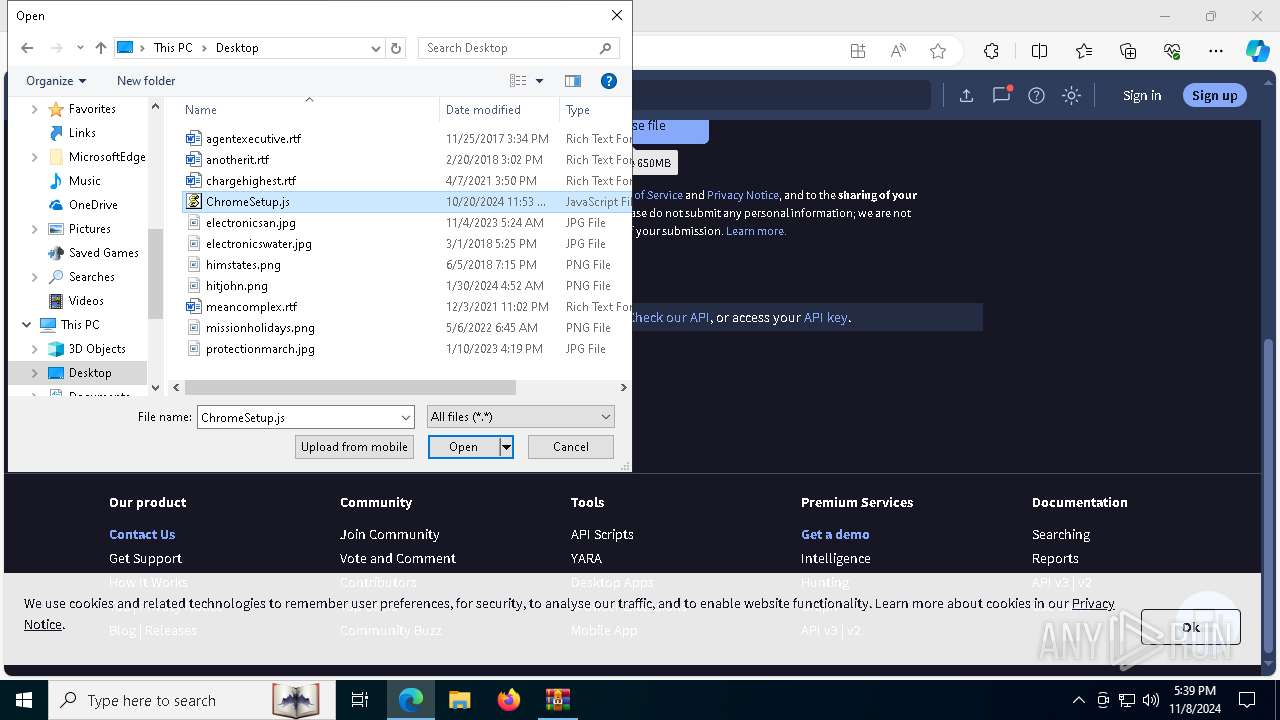The height and width of the screenshot is (720, 1280).
Task: Select file electronicsan.jpg
Action: click(250, 223)
